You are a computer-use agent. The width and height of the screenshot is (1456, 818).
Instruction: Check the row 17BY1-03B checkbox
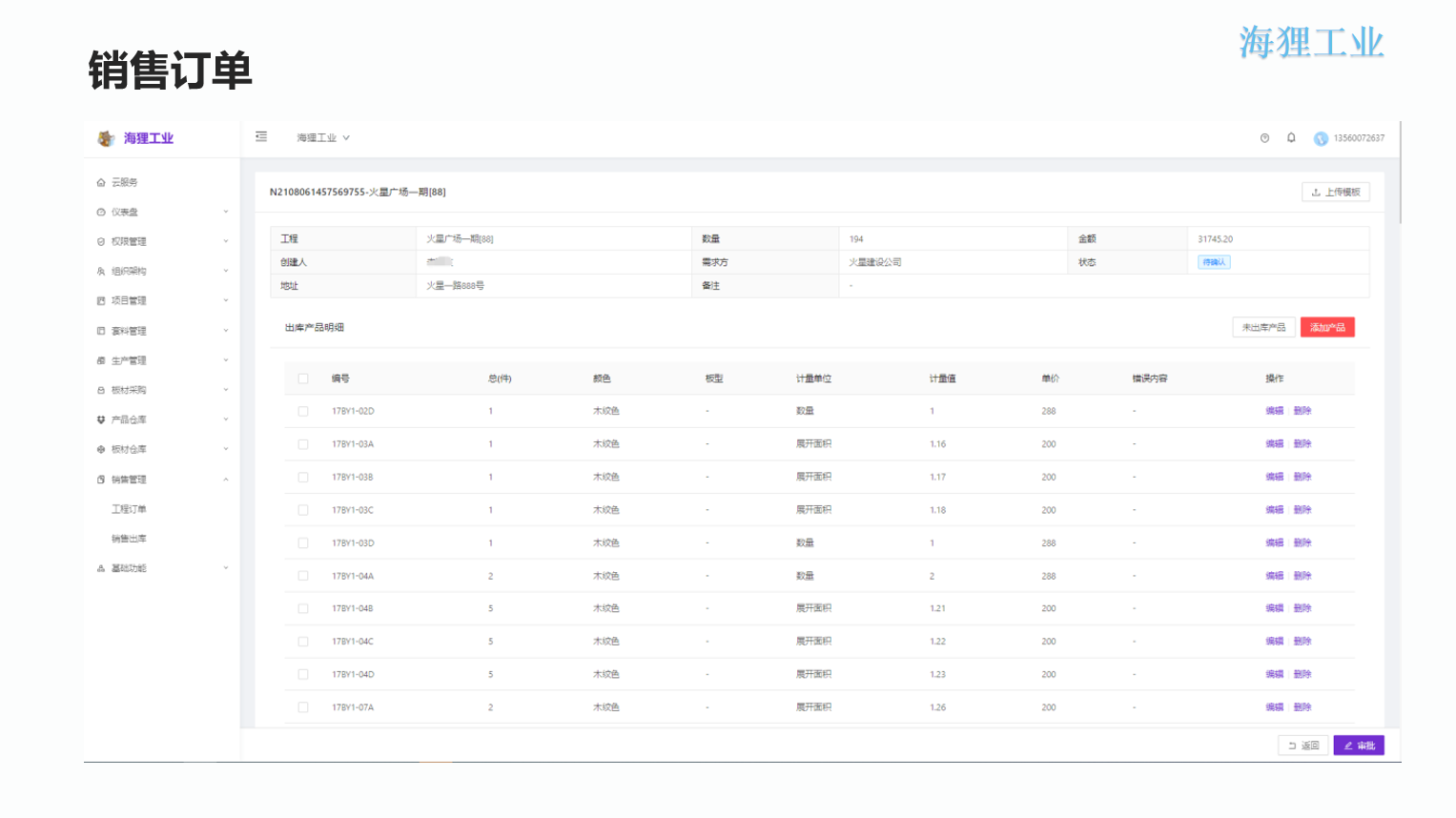click(x=303, y=477)
